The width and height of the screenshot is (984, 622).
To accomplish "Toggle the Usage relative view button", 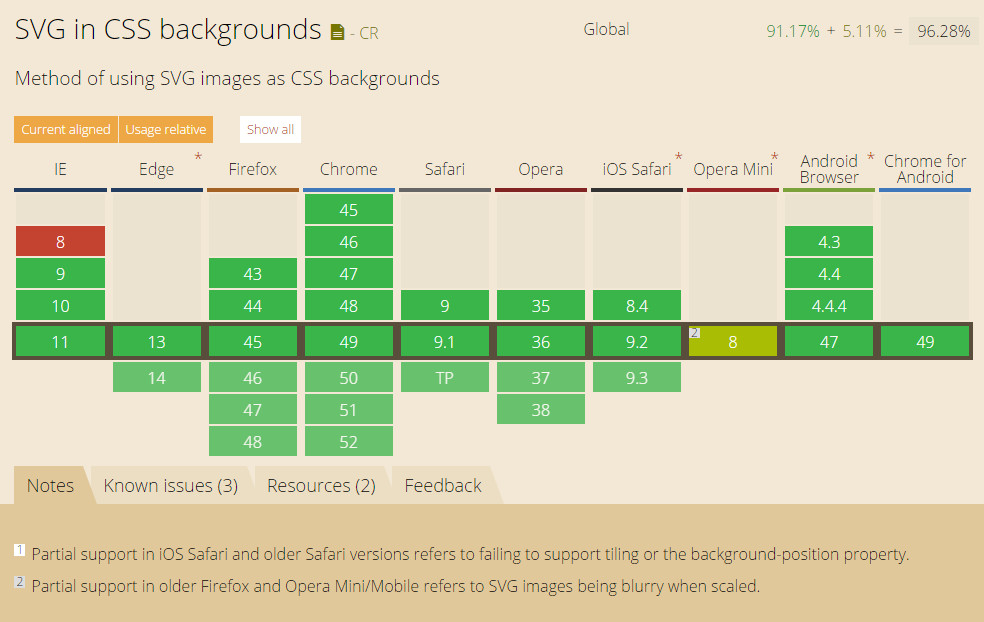I will pos(166,129).
